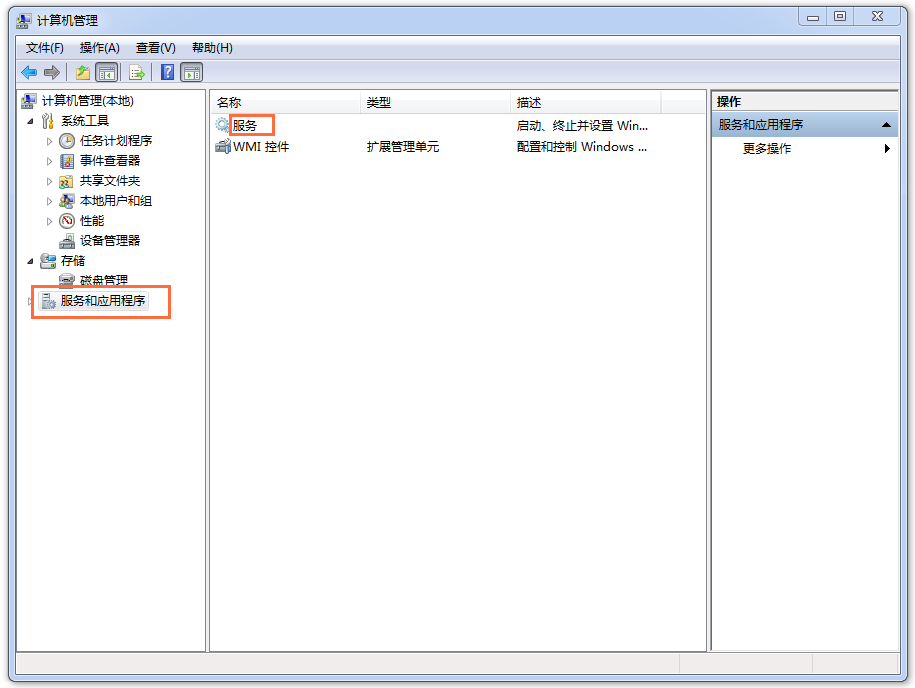Collapse the 系统工具 node
The height and width of the screenshot is (688, 915).
pyautogui.click(x=30, y=121)
